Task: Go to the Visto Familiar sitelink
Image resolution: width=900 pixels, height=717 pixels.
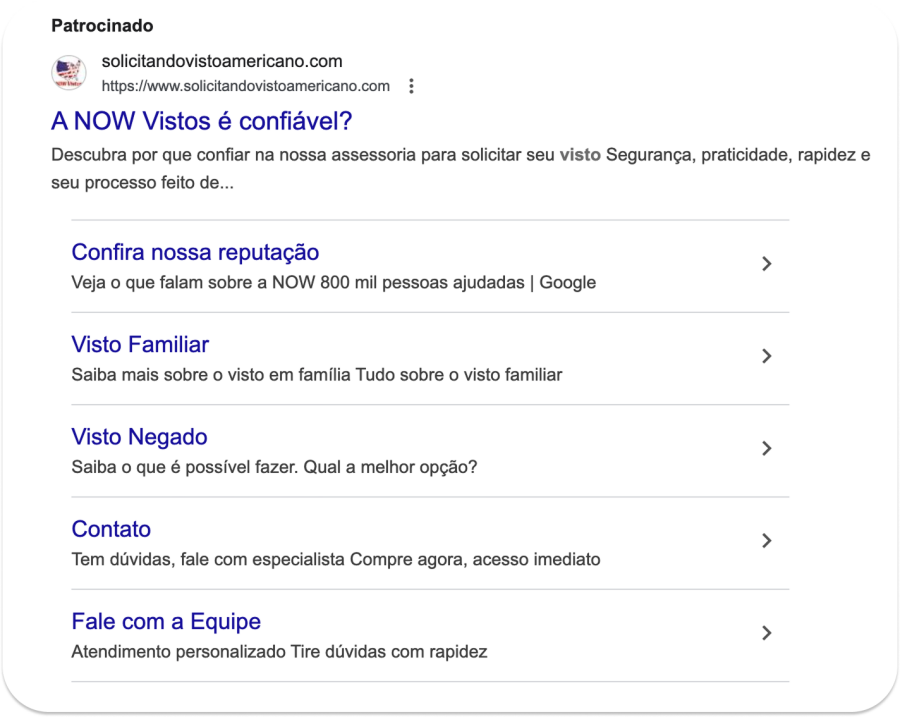Action: click(x=140, y=345)
